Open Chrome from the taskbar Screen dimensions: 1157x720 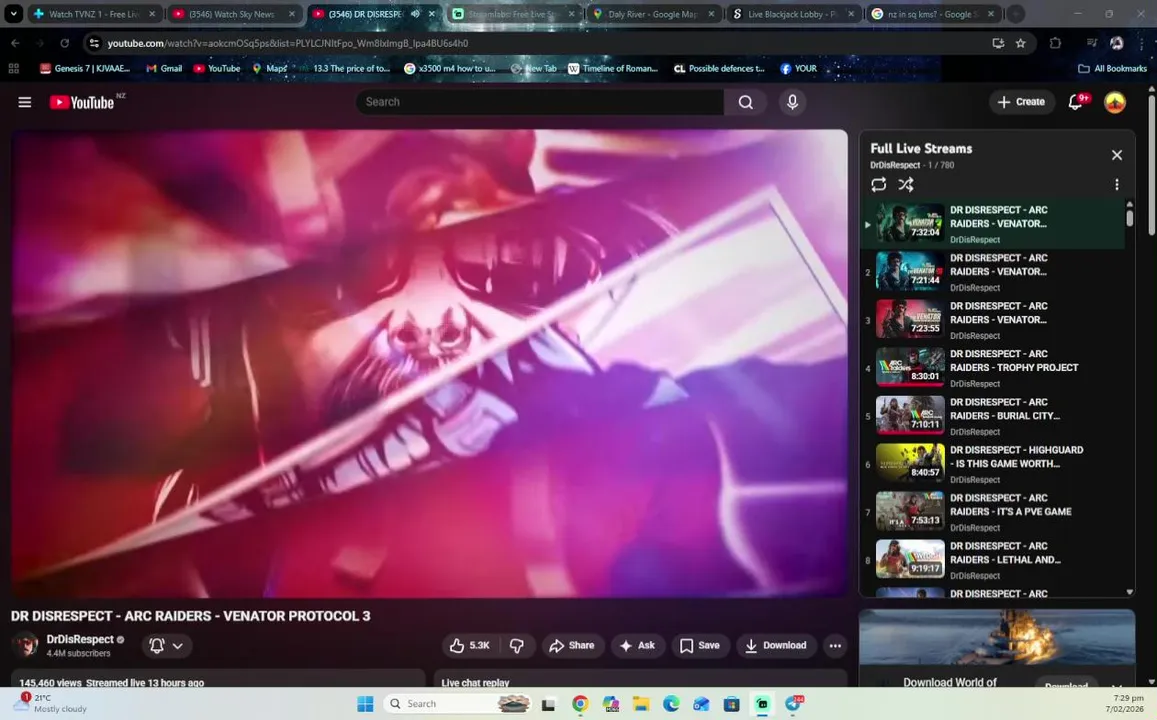click(580, 704)
